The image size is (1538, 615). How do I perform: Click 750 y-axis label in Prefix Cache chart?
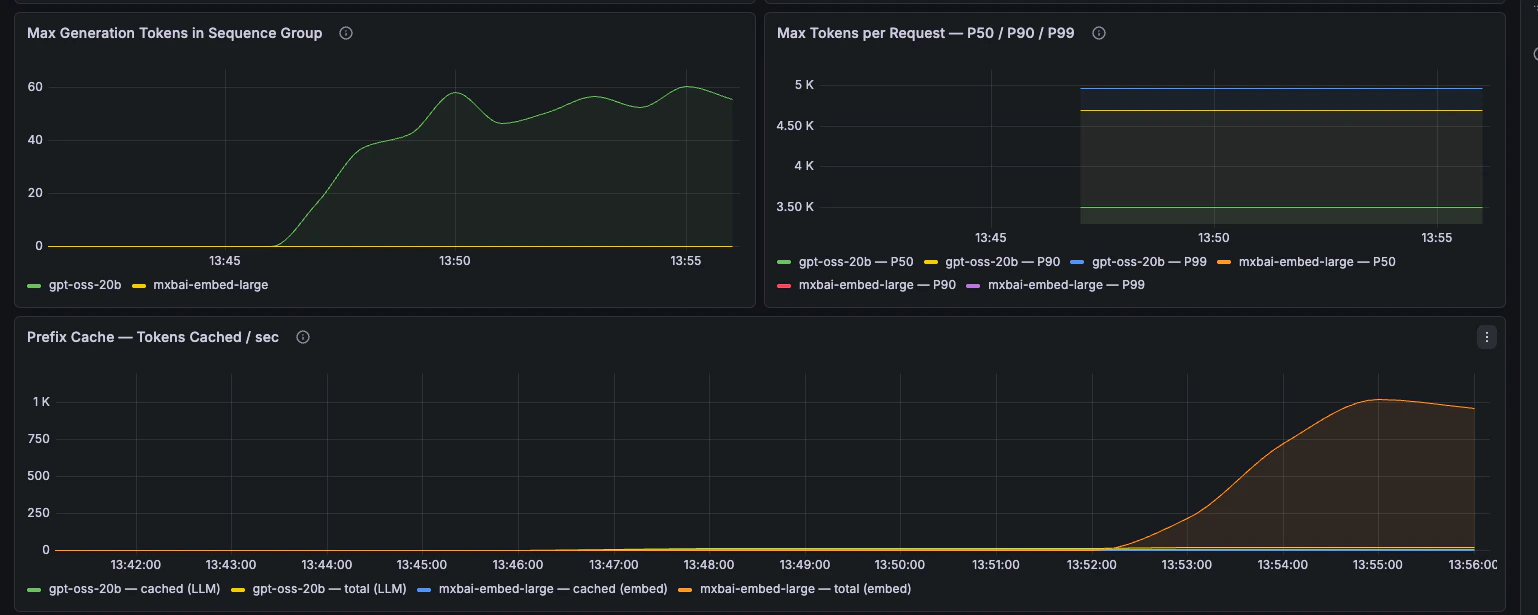[39, 439]
